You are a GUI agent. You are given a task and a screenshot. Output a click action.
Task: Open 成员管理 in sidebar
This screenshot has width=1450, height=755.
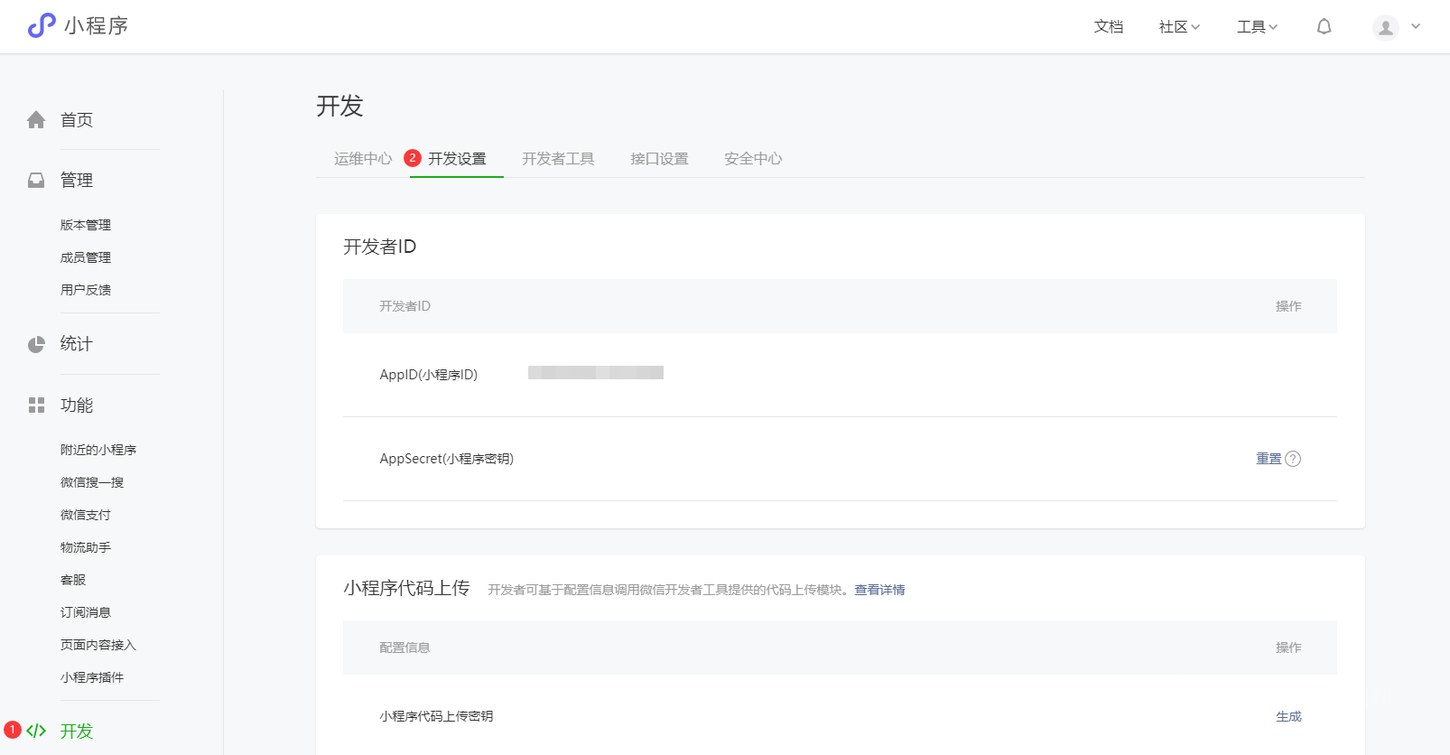point(86,258)
